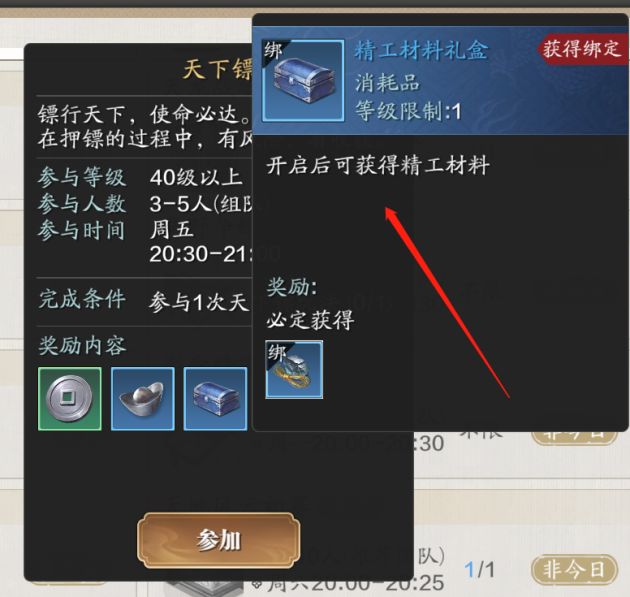Click the 开启后可获得精工材料 description
Image resolution: width=630 pixels, height=597 pixels.
378,165
